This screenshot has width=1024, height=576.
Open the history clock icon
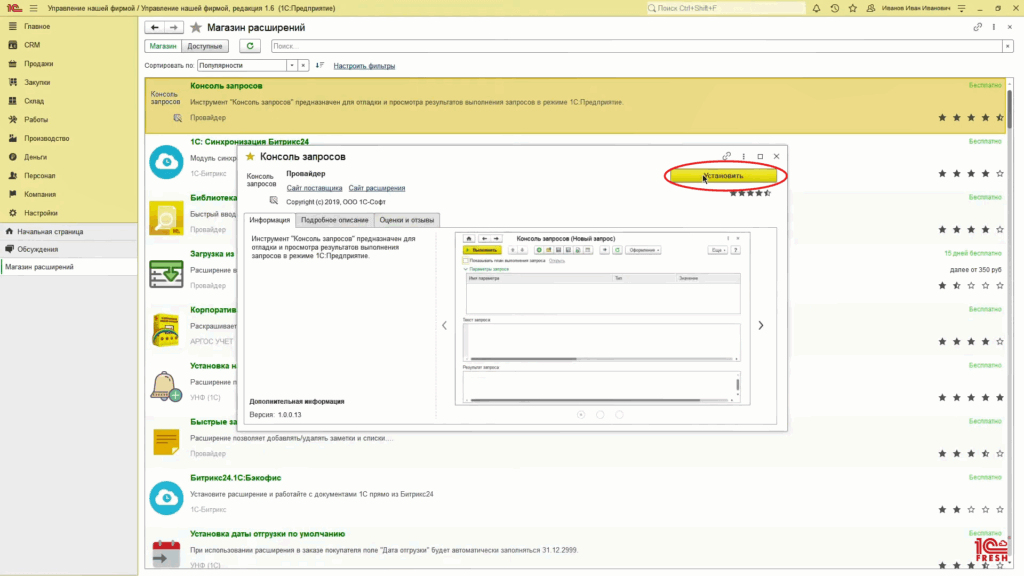pos(833,8)
